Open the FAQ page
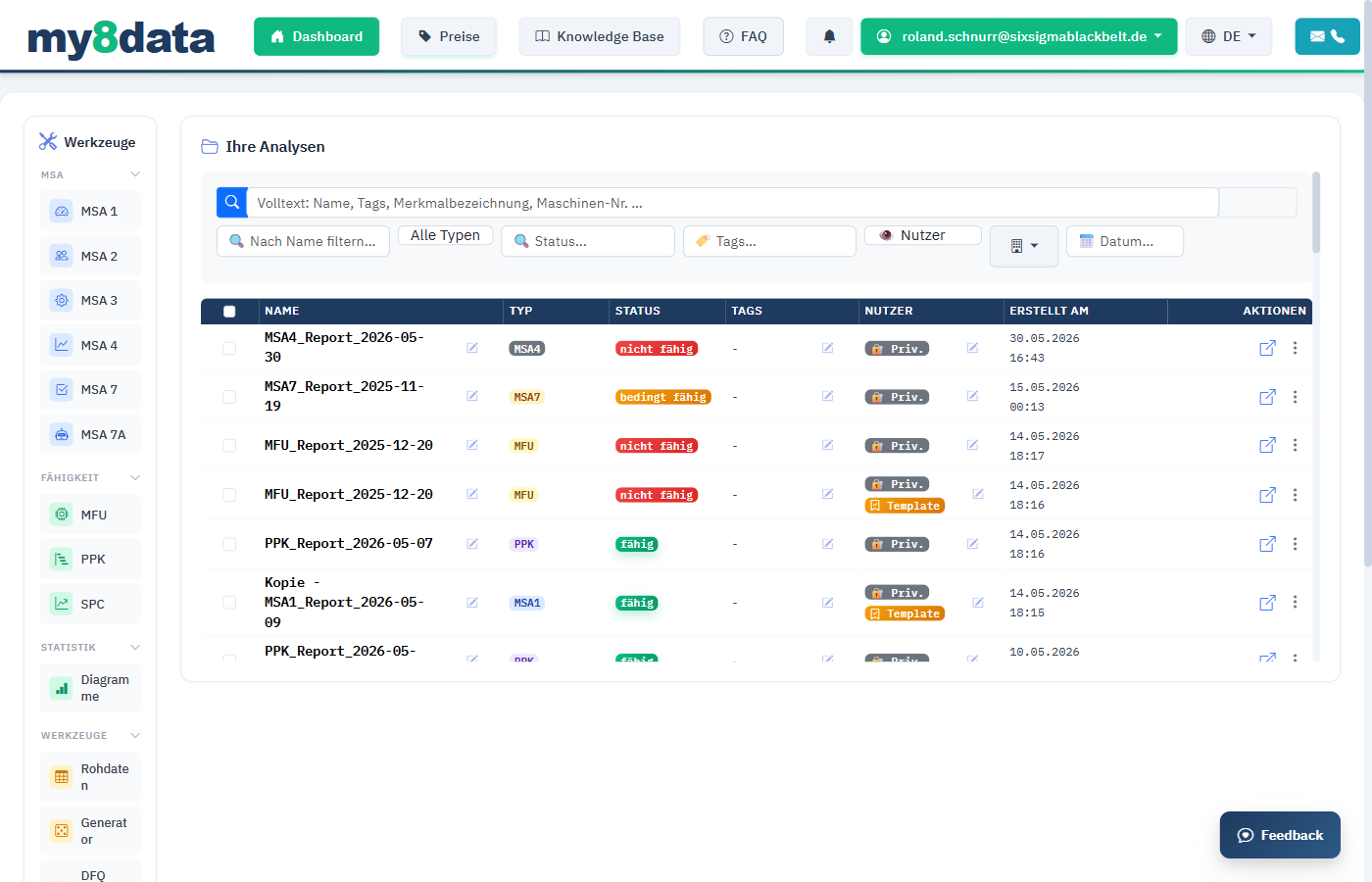Screen dimensions: 1372x882 743,36
